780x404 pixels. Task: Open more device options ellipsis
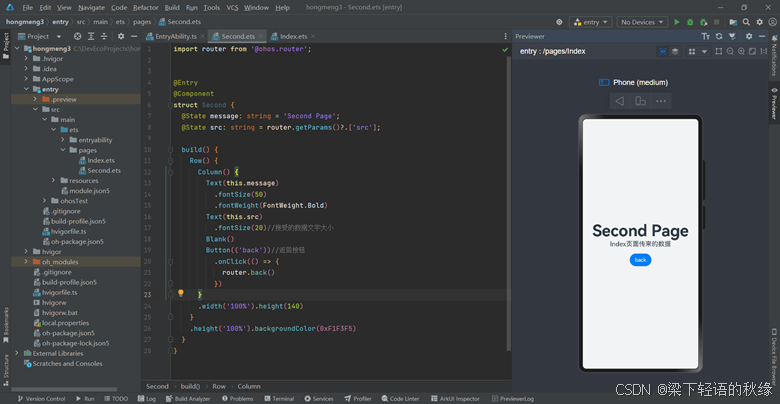[661, 101]
